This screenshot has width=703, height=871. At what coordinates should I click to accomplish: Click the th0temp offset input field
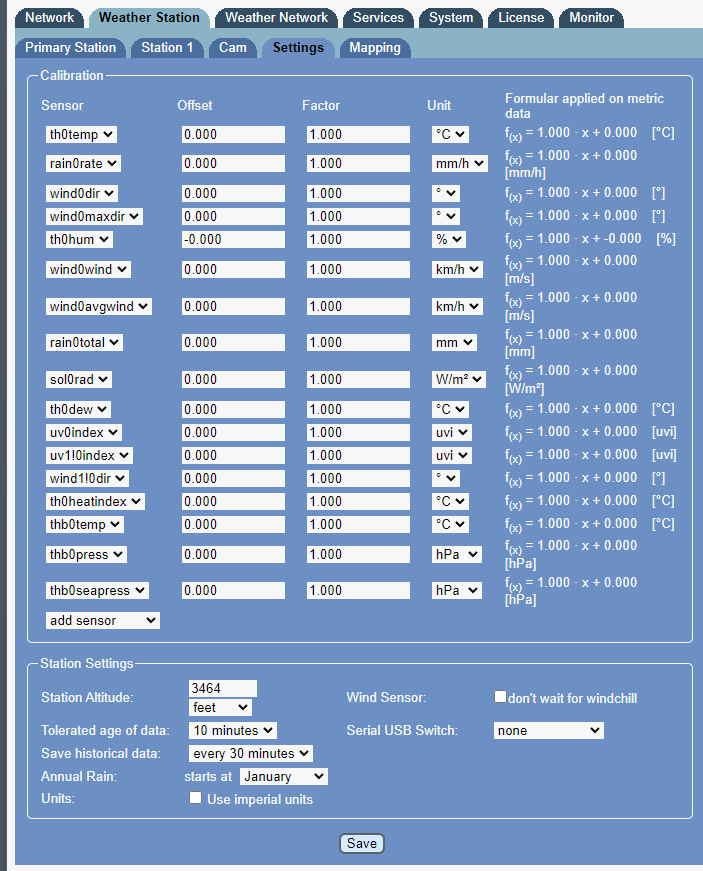pyautogui.click(x=233, y=134)
